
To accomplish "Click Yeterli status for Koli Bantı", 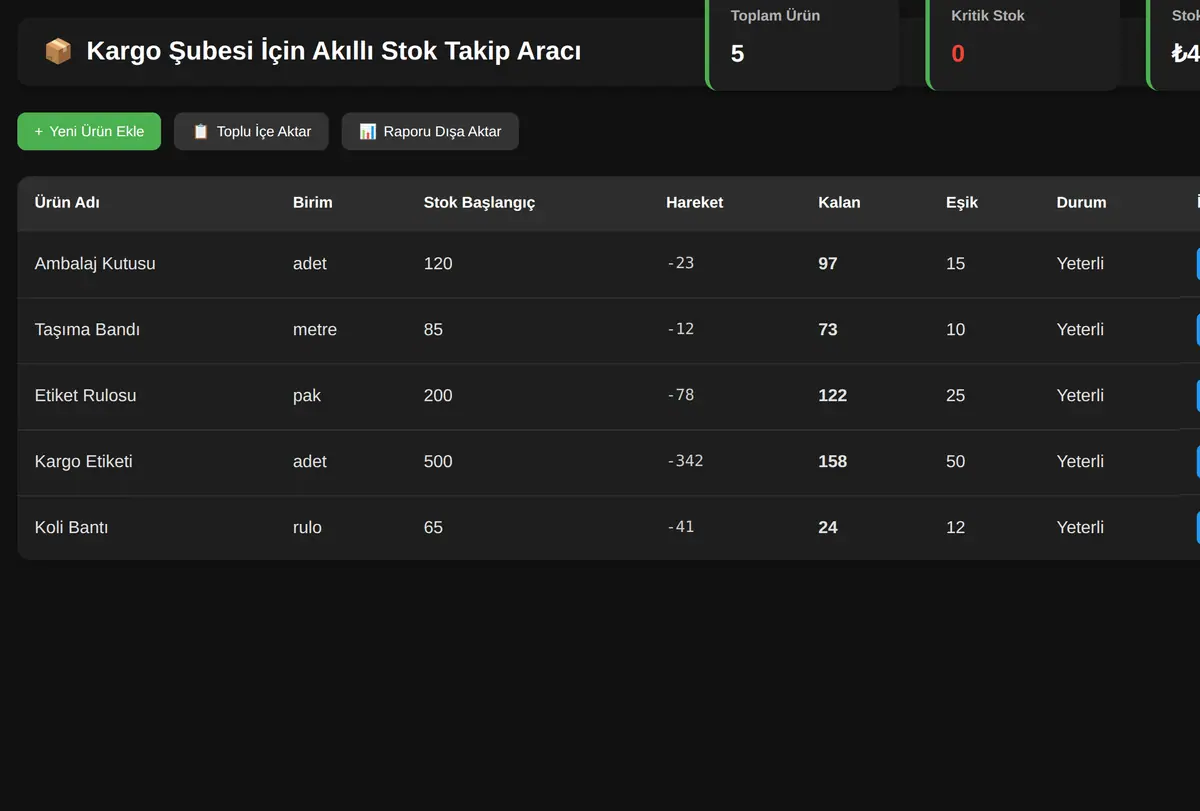I will point(1080,527).
